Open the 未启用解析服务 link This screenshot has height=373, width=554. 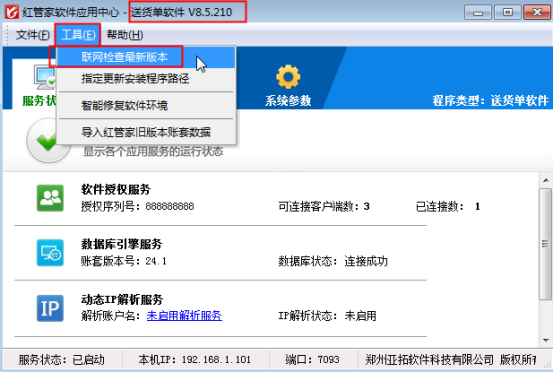[184, 315]
